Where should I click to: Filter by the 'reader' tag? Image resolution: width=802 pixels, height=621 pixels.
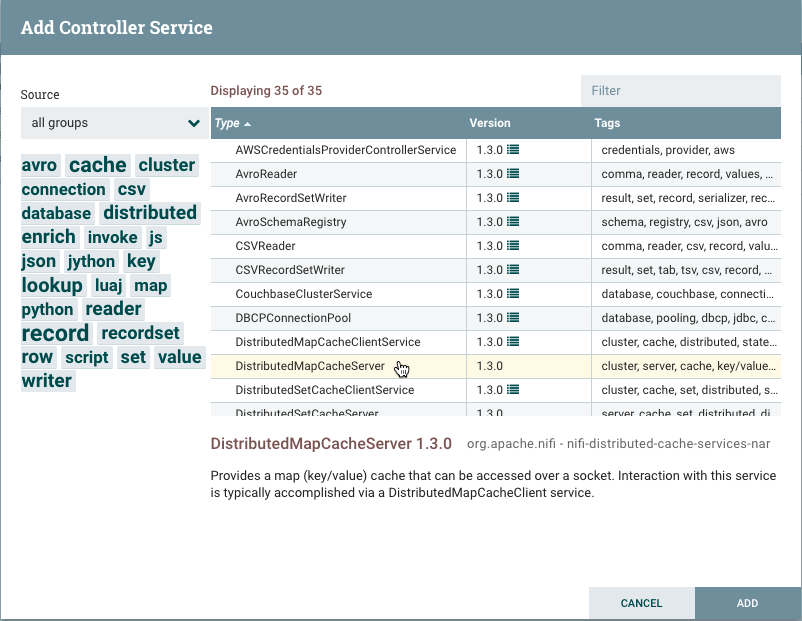113,309
